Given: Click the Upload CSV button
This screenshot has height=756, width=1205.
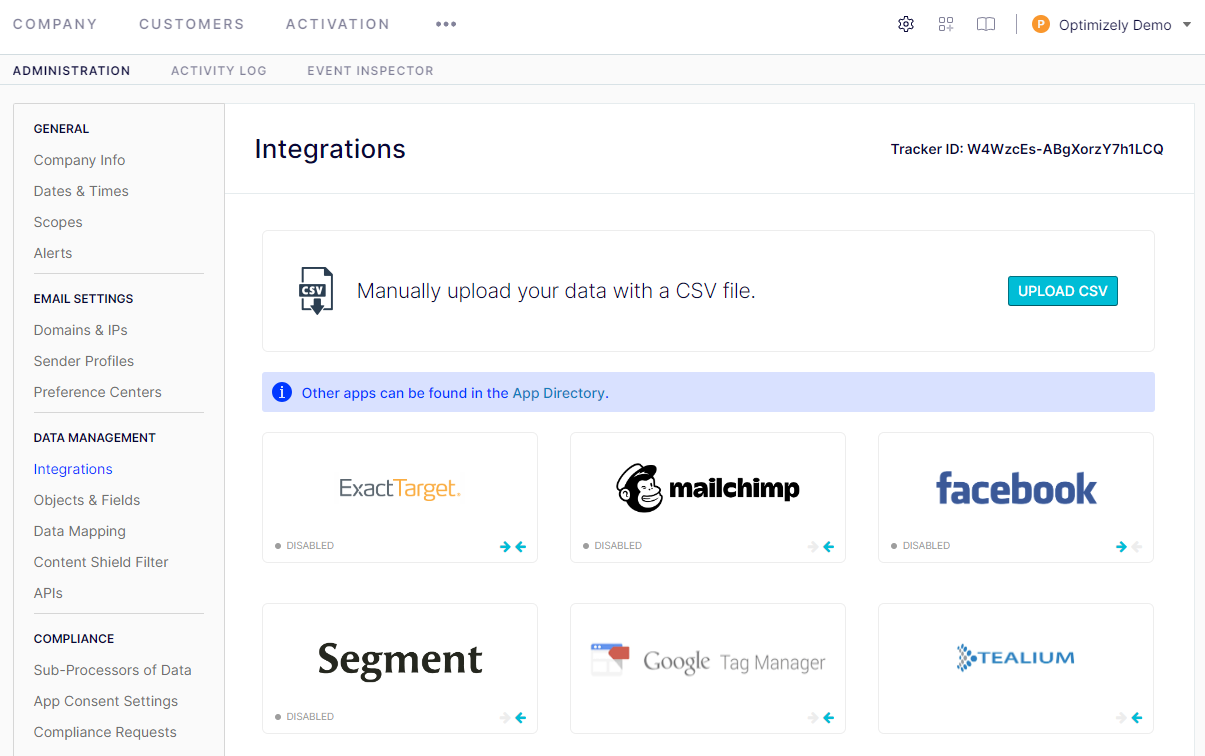Looking at the screenshot, I should pos(1063,291).
